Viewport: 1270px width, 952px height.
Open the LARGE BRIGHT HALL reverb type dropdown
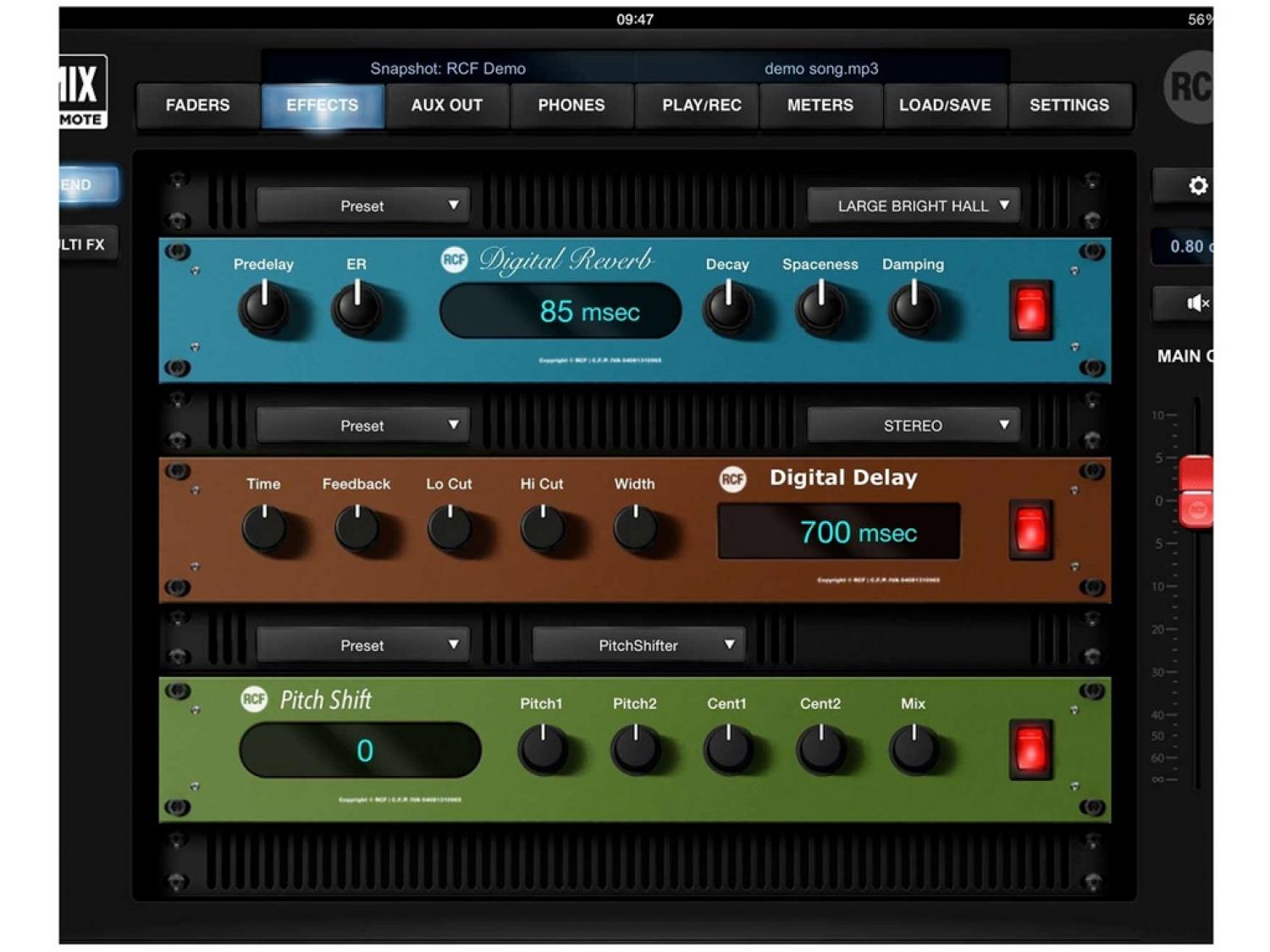tap(913, 206)
